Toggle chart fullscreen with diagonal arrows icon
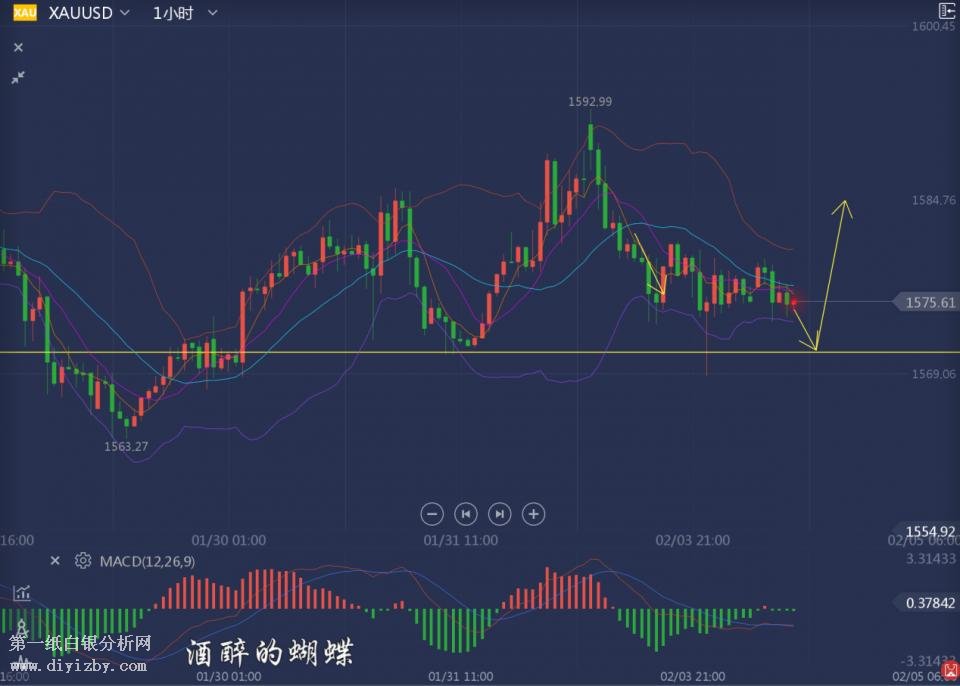 click(x=18, y=77)
